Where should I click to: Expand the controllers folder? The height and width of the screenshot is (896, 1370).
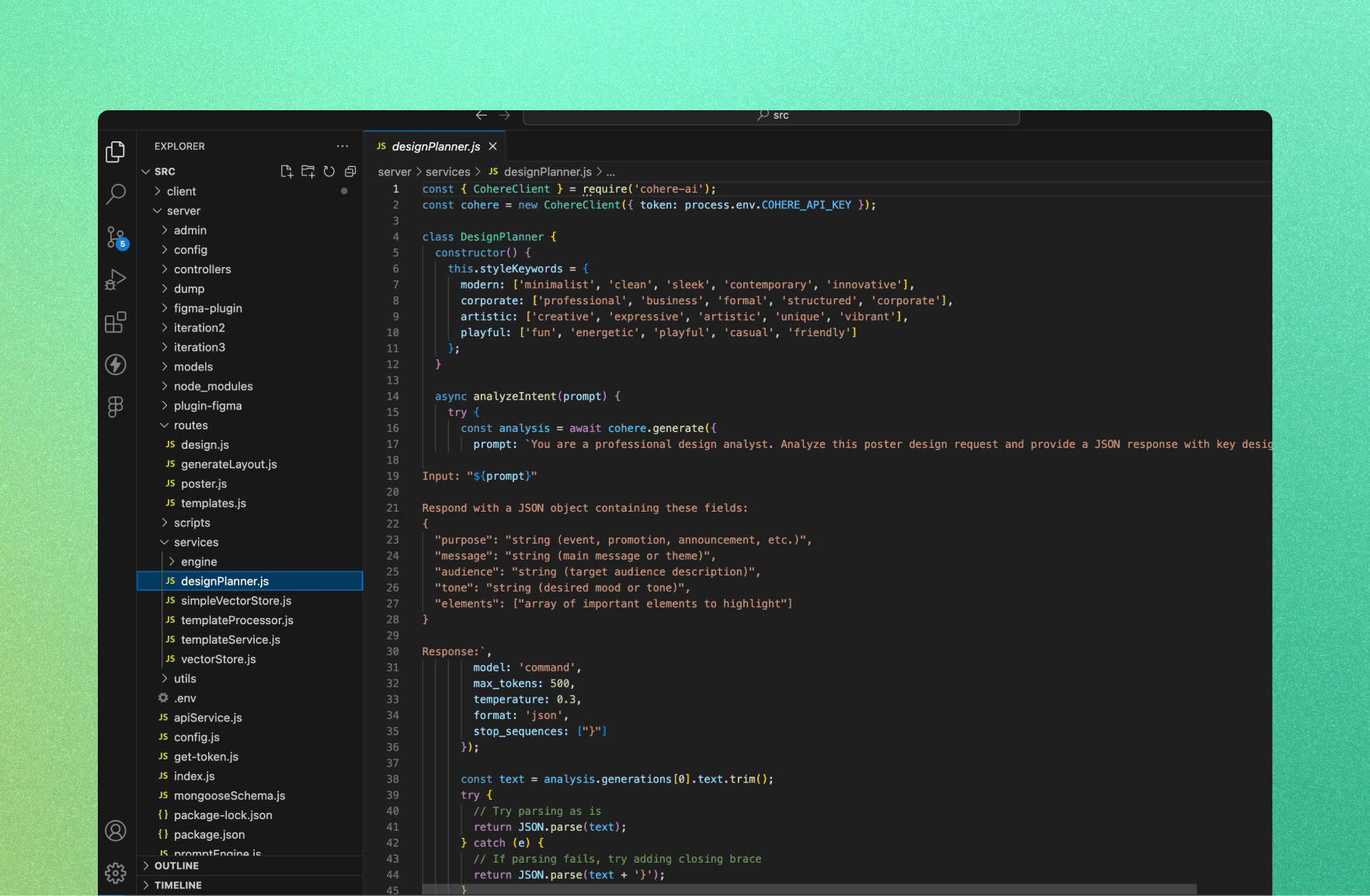tap(249, 269)
